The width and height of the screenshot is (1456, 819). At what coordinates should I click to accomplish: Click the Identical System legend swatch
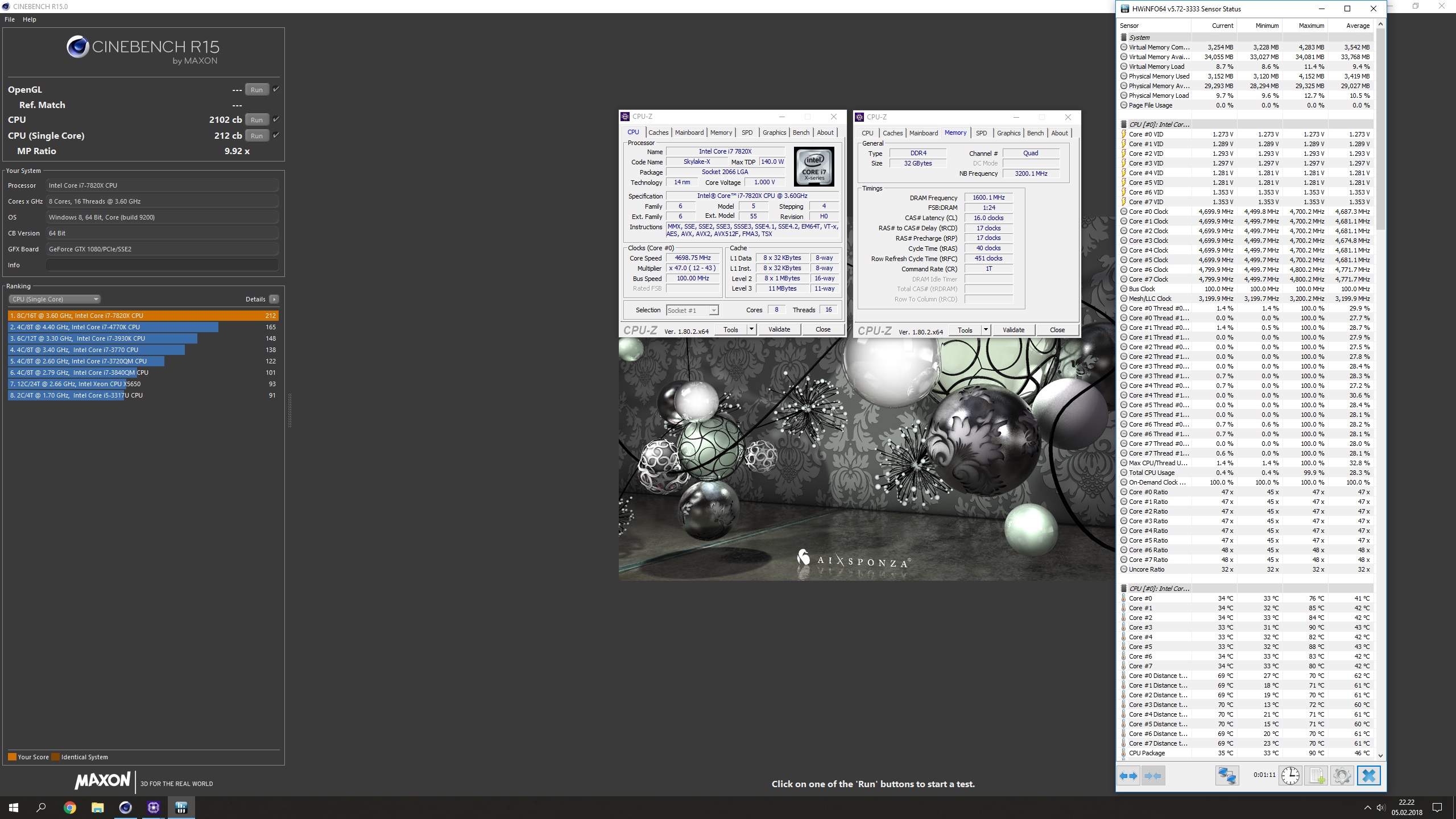(55, 757)
